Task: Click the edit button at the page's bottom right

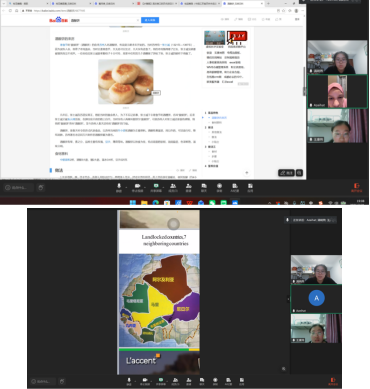Action: click(286, 173)
